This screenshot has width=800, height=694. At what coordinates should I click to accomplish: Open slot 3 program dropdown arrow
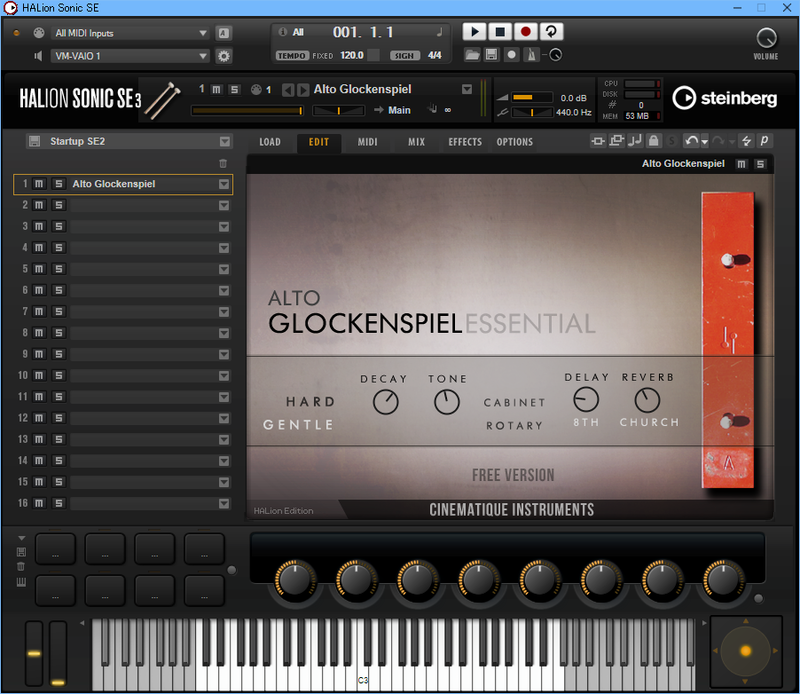(224, 227)
